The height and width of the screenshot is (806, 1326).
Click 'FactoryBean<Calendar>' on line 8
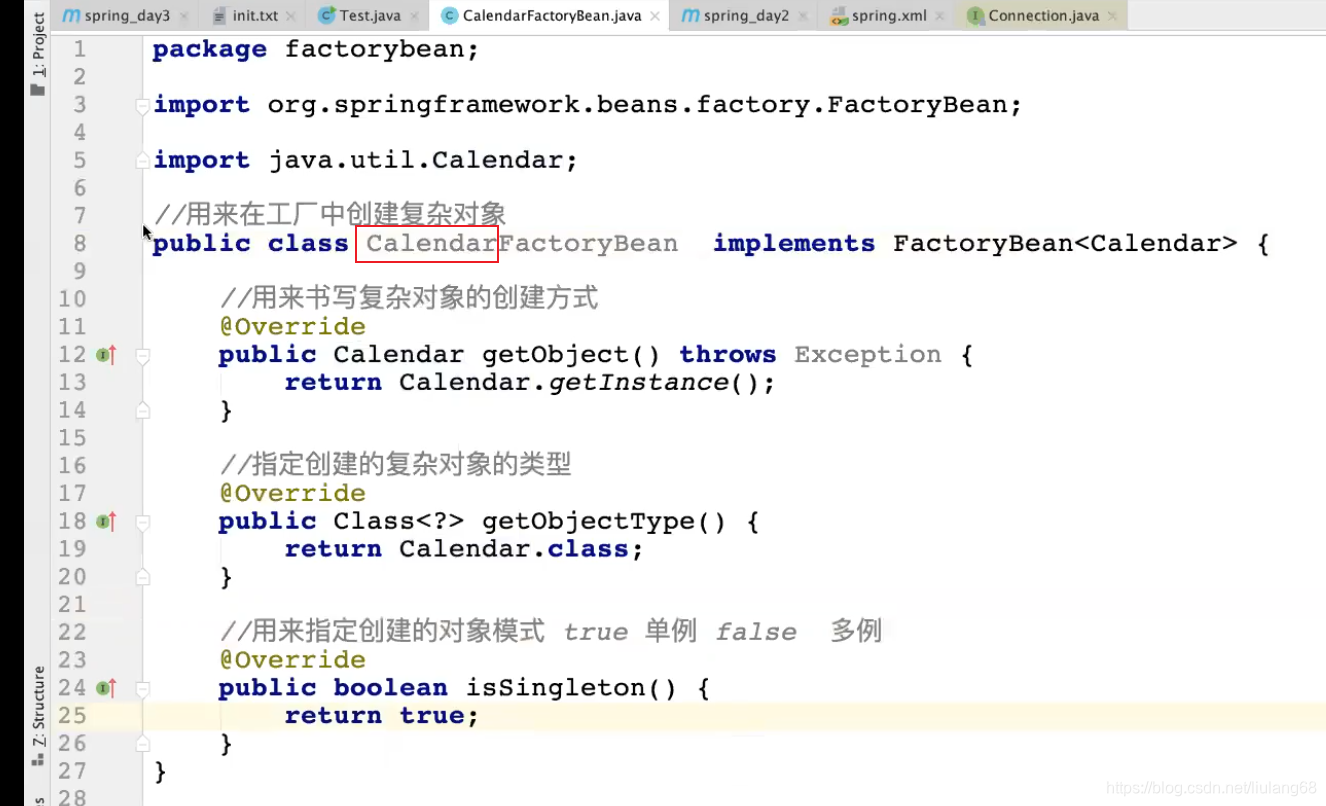tap(1065, 244)
